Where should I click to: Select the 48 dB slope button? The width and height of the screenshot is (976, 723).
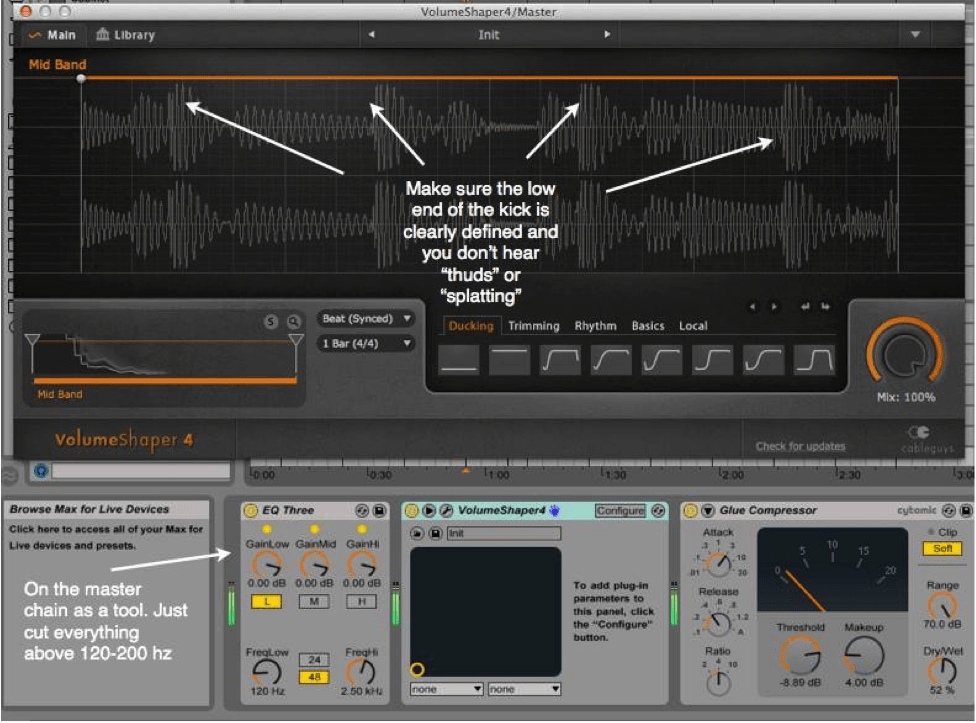(x=314, y=676)
